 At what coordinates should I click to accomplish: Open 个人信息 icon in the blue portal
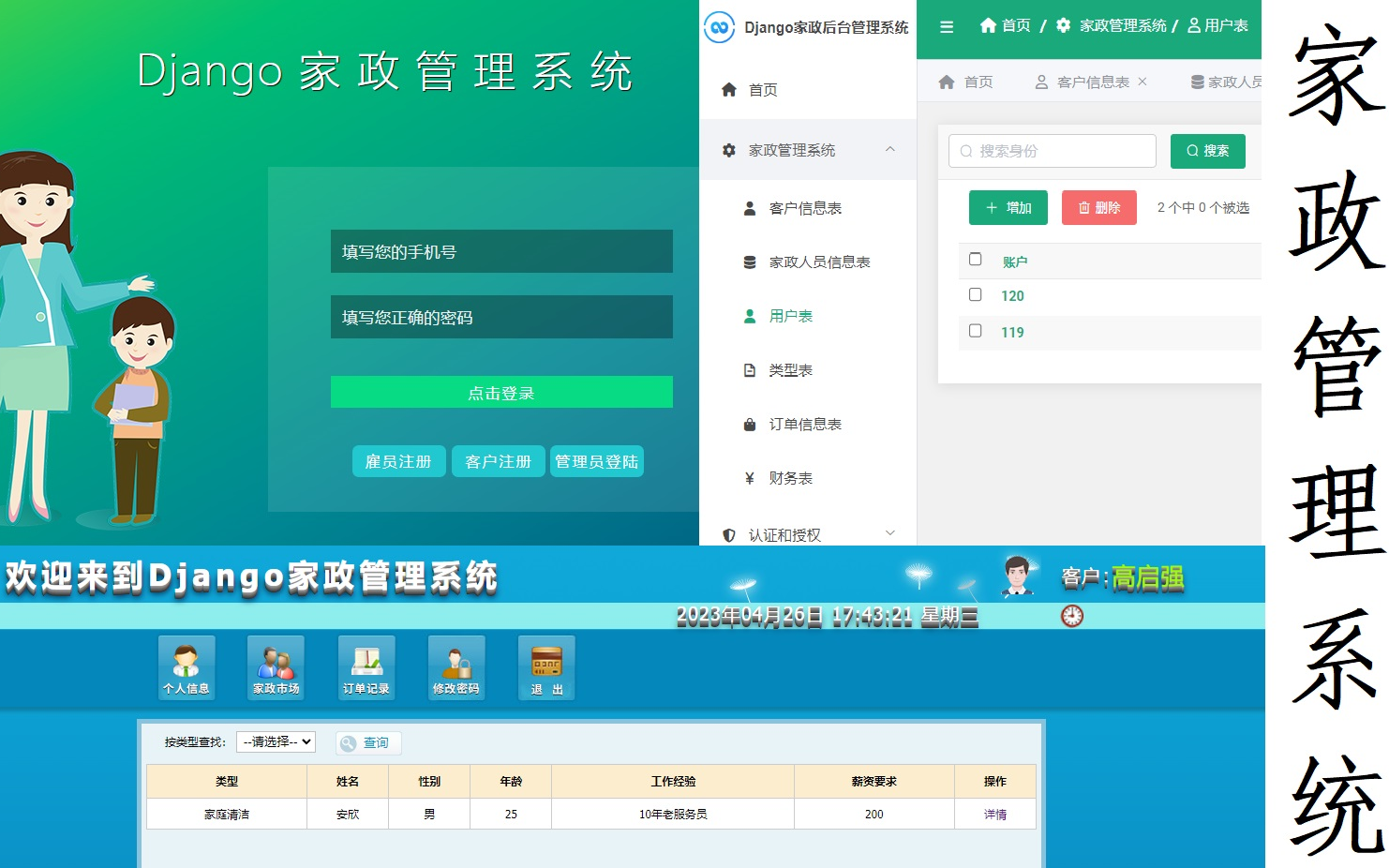[x=187, y=667]
